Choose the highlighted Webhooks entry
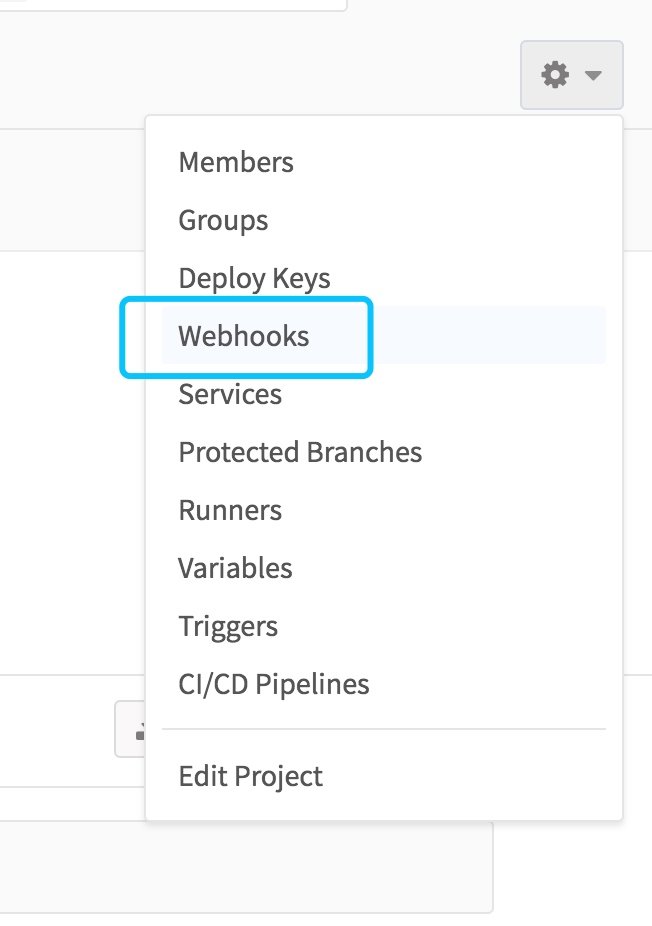 point(244,336)
